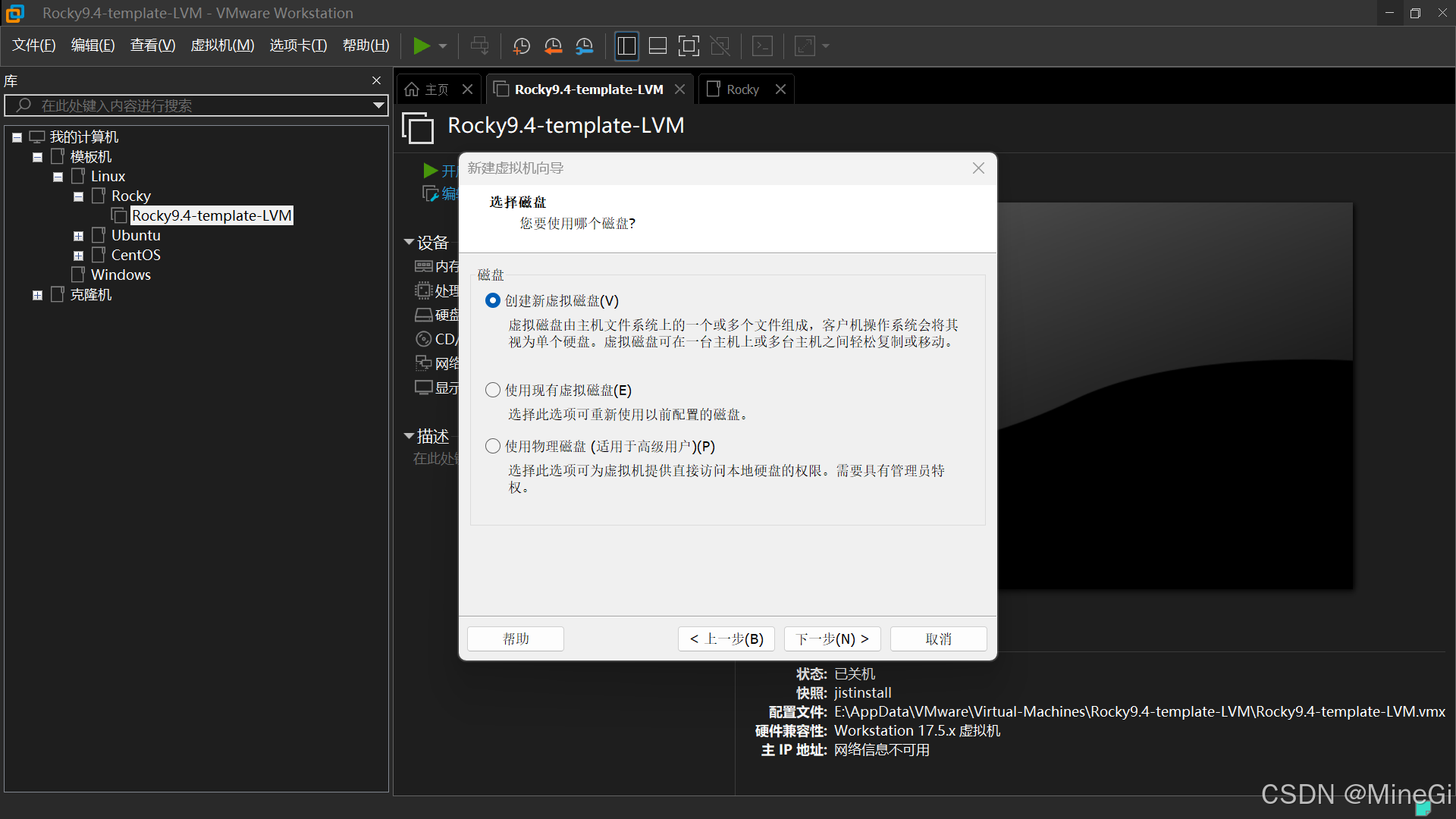Select the use physical disk option

click(x=493, y=446)
